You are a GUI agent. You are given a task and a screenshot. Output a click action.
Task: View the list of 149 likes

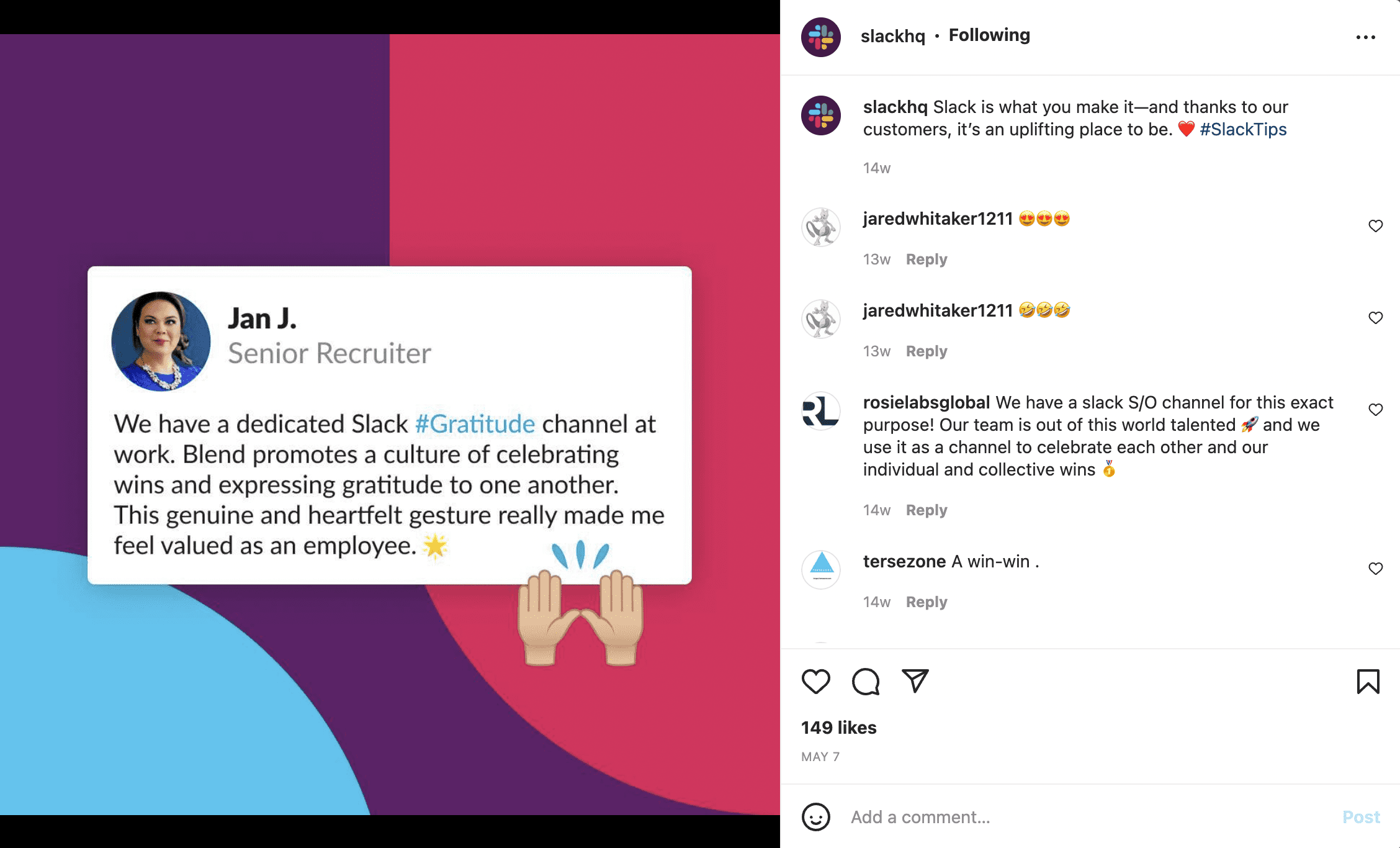(x=838, y=728)
